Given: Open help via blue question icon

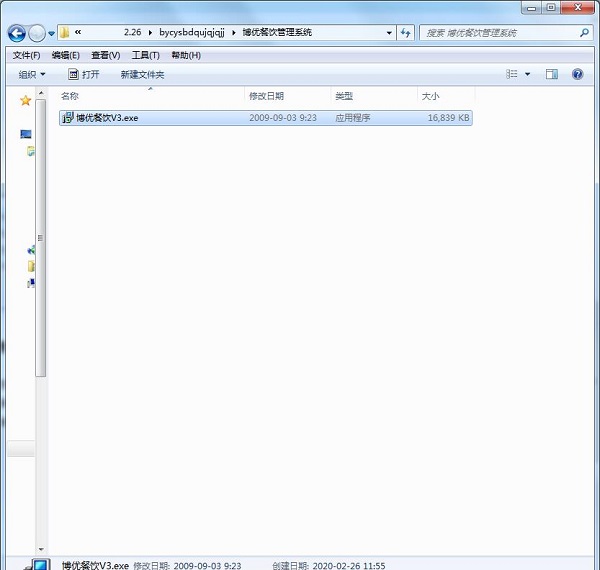Looking at the screenshot, I should 577,74.
